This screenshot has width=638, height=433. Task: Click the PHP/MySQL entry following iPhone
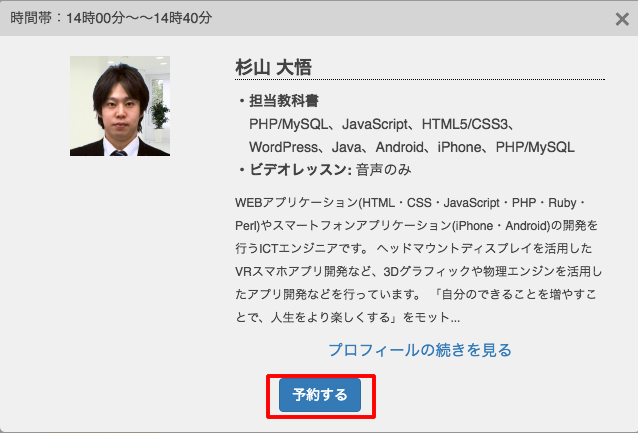point(535,147)
